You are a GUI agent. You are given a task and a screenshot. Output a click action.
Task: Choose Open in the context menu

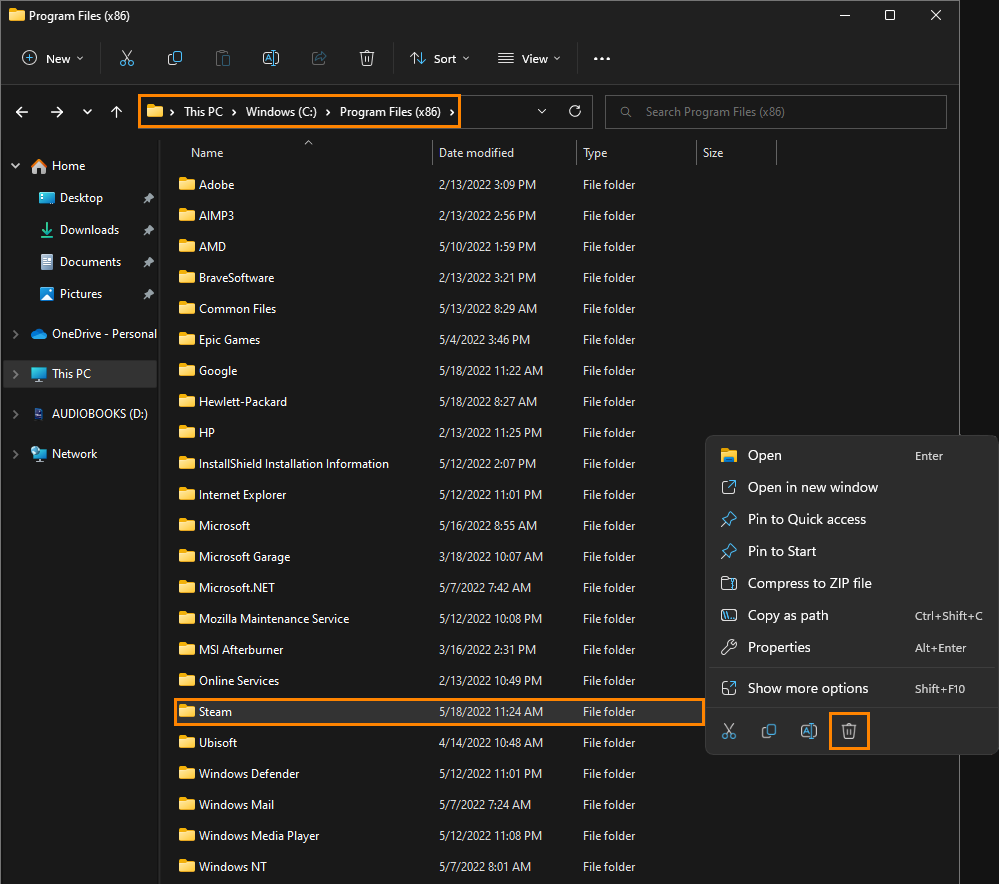pos(851,456)
